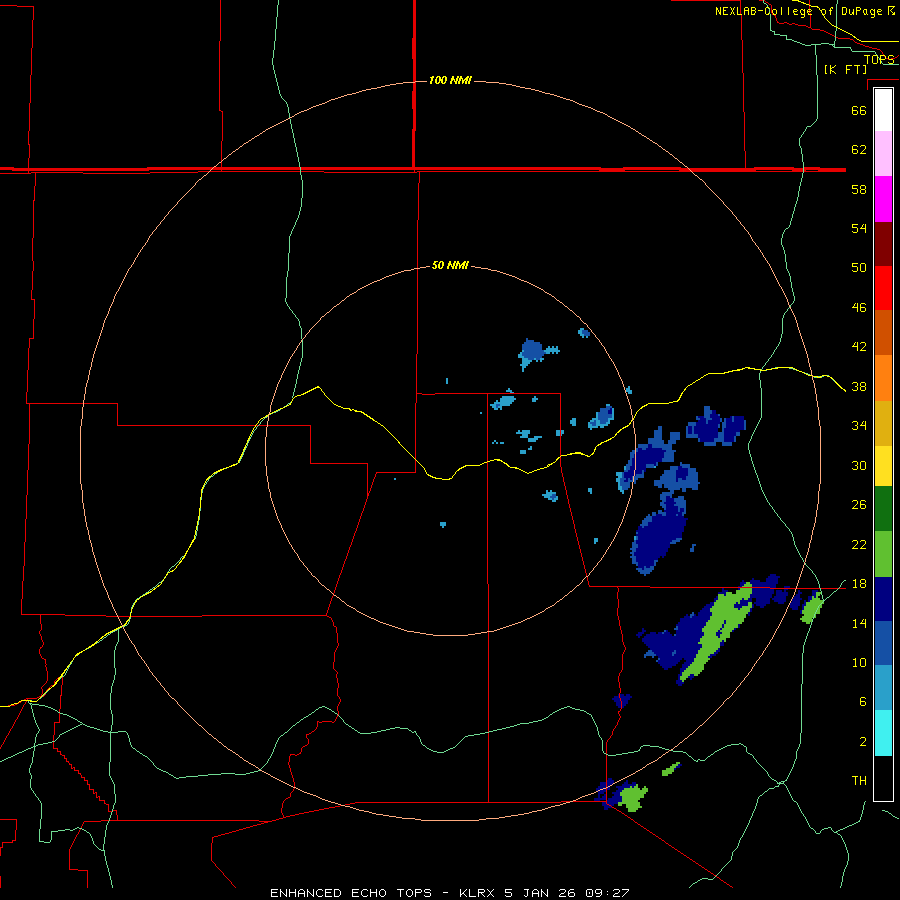Click the legend value 42
Screen dimensions: 900x900
tap(859, 347)
